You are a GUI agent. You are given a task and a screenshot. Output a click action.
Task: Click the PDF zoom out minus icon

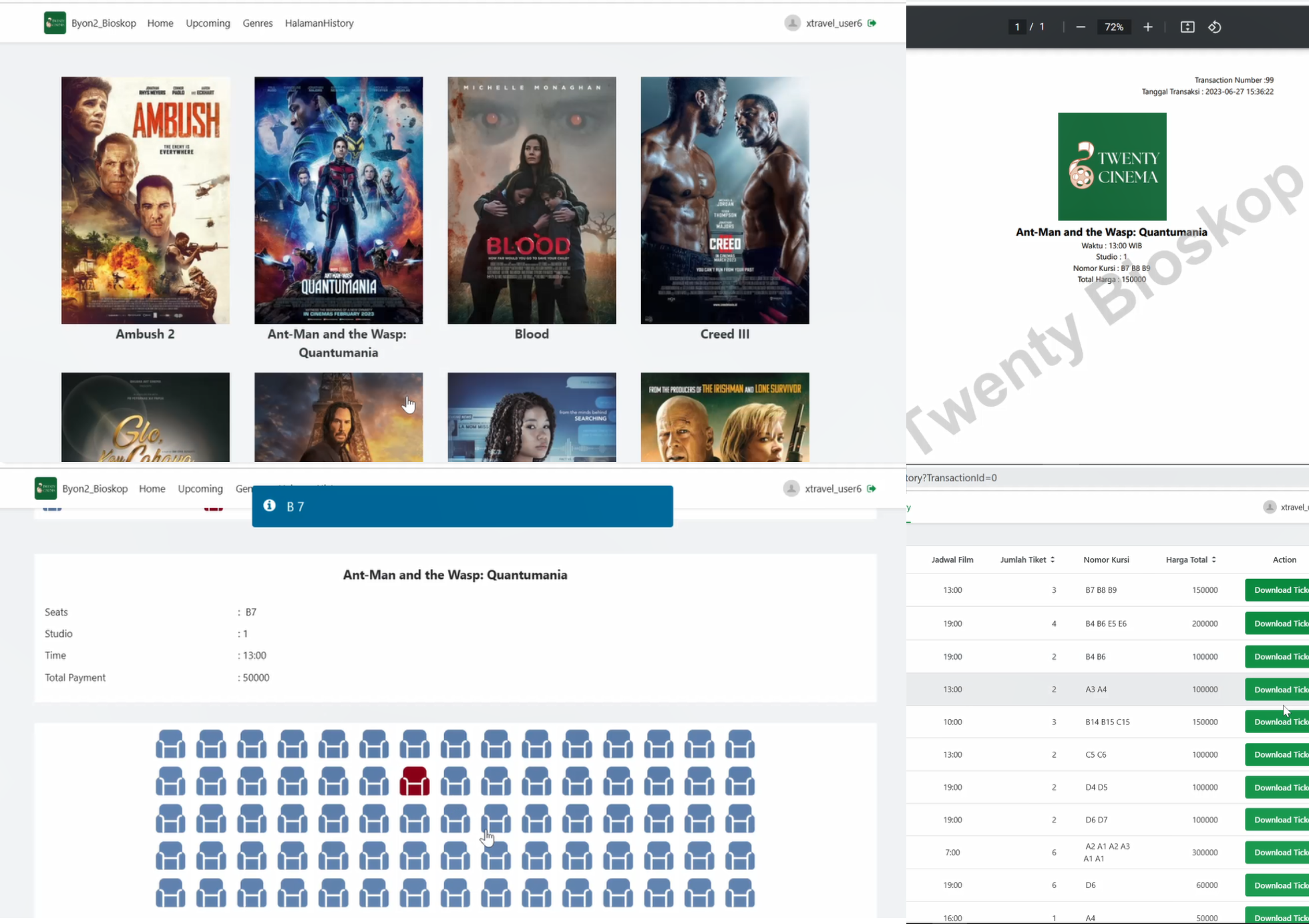click(1081, 27)
